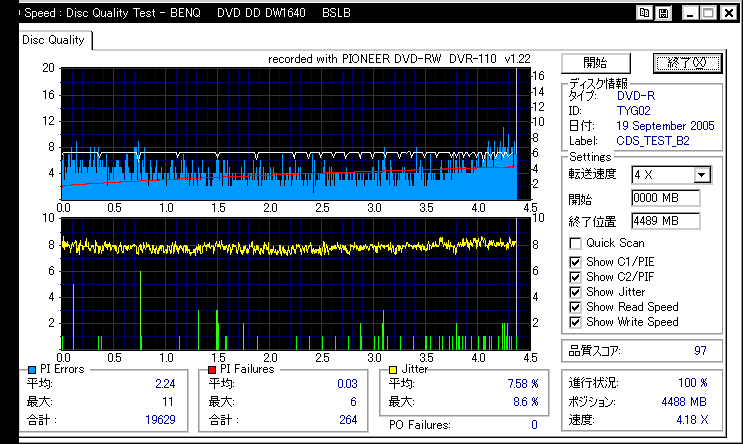Click the red PI Failures legend square

212,370
